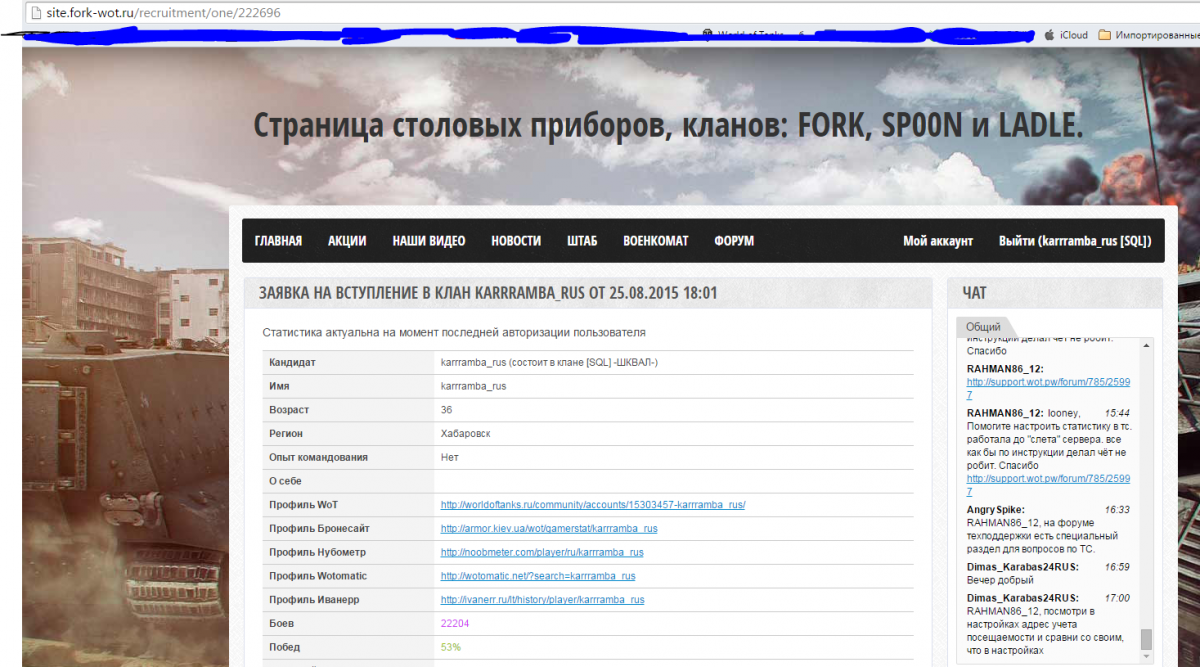Select the Общий chat tab
Viewport: 1200px width, 667px height.
[x=984, y=327]
